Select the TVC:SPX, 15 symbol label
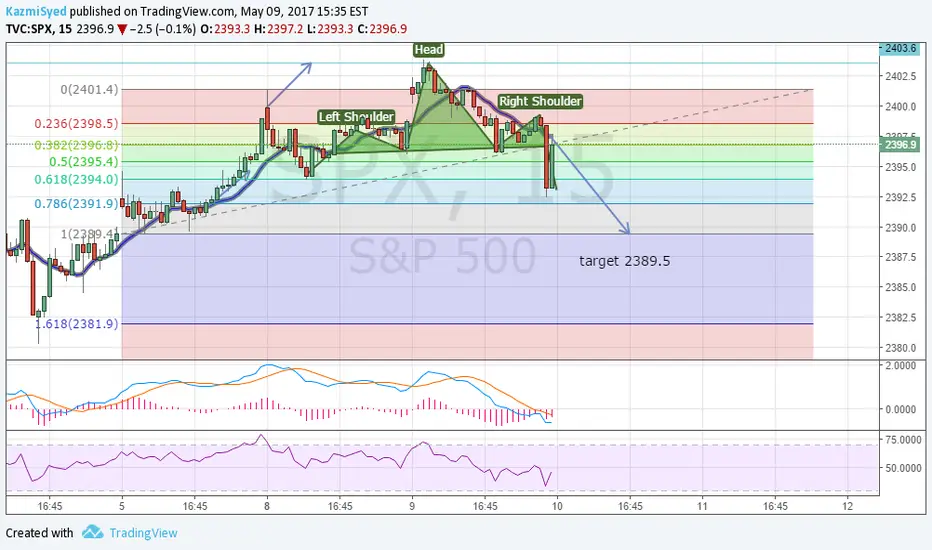Image resolution: width=932 pixels, height=550 pixels. point(39,29)
